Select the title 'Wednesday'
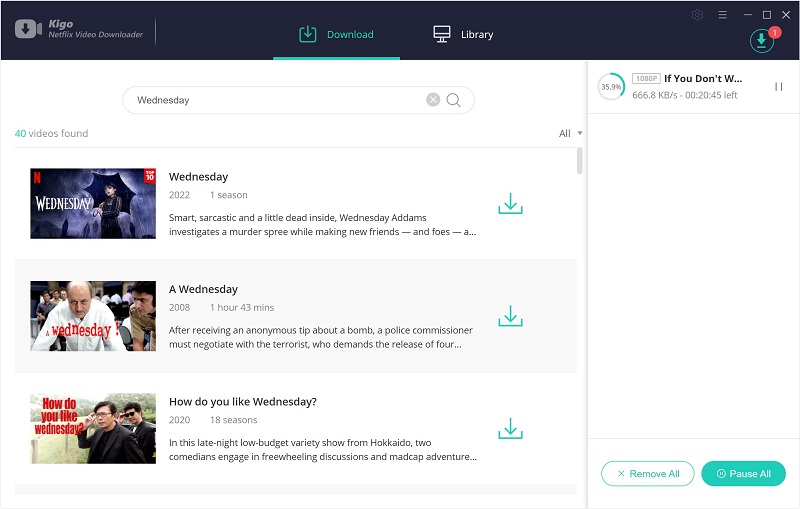Image resolution: width=800 pixels, height=509 pixels. click(x=198, y=177)
